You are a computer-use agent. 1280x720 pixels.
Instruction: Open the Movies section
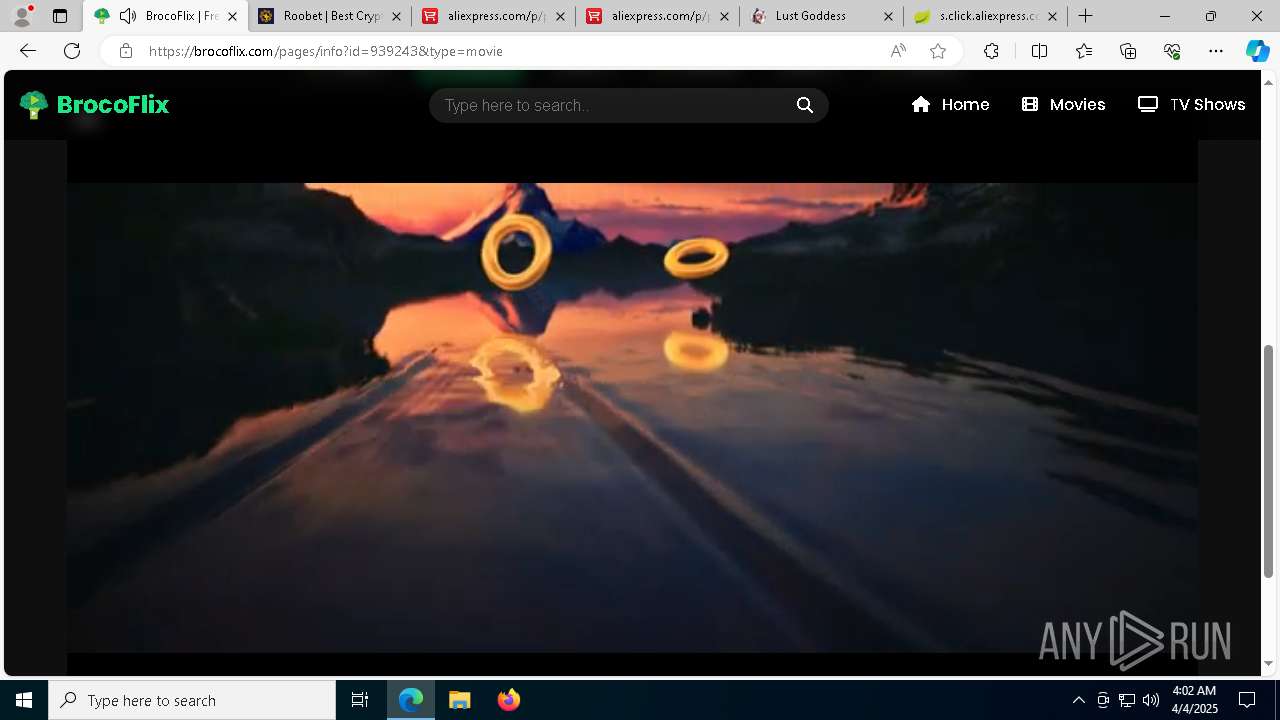click(x=1063, y=104)
